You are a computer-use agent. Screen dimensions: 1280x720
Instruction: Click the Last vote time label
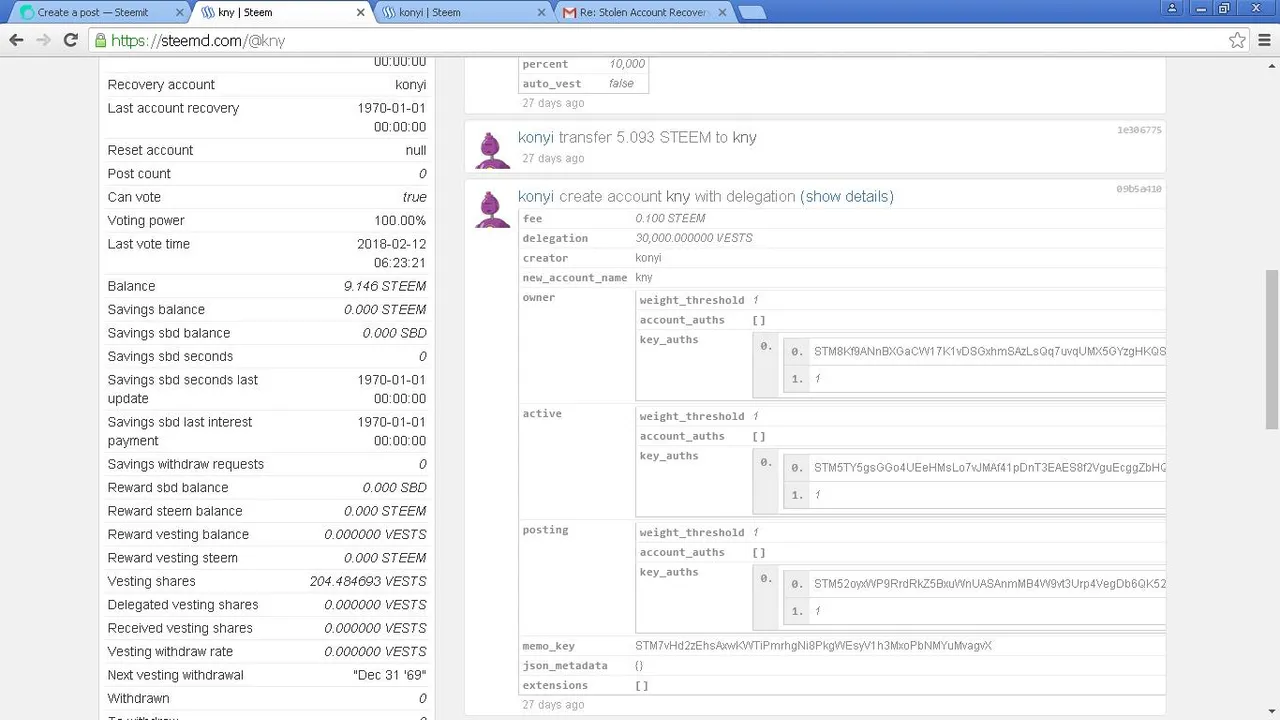tap(149, 244)
